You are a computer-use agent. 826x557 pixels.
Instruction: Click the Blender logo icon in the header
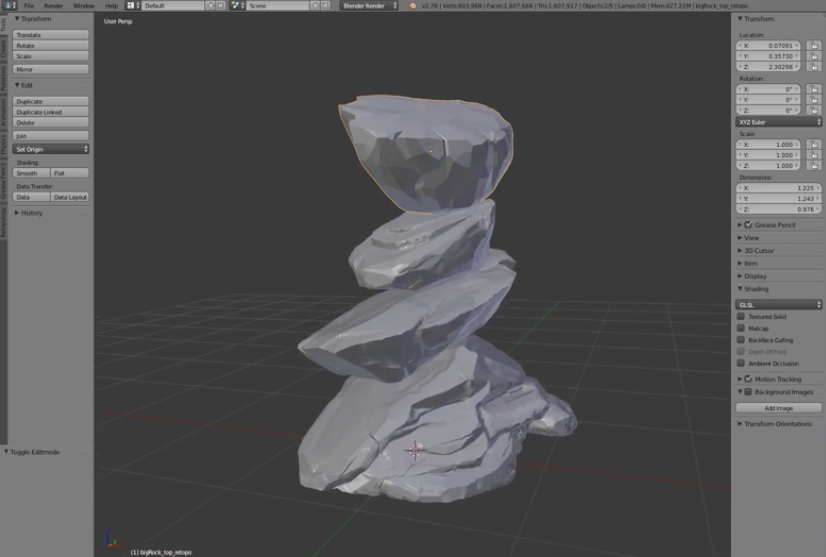click(x=412, y=6)
